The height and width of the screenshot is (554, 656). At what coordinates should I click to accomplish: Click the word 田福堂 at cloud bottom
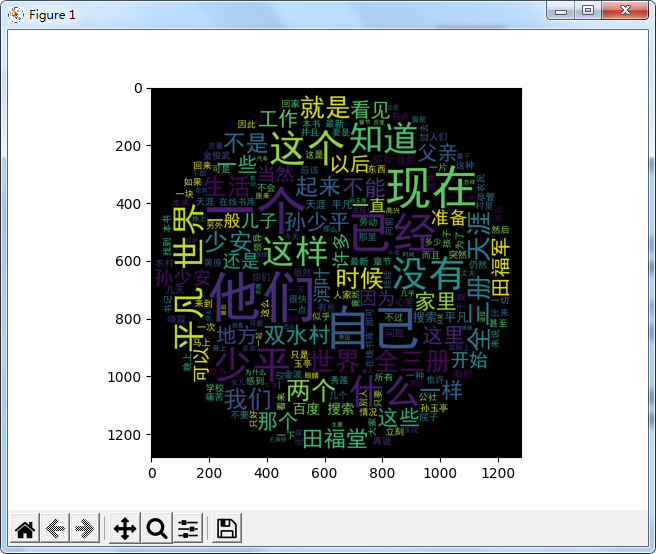point(335,439)
